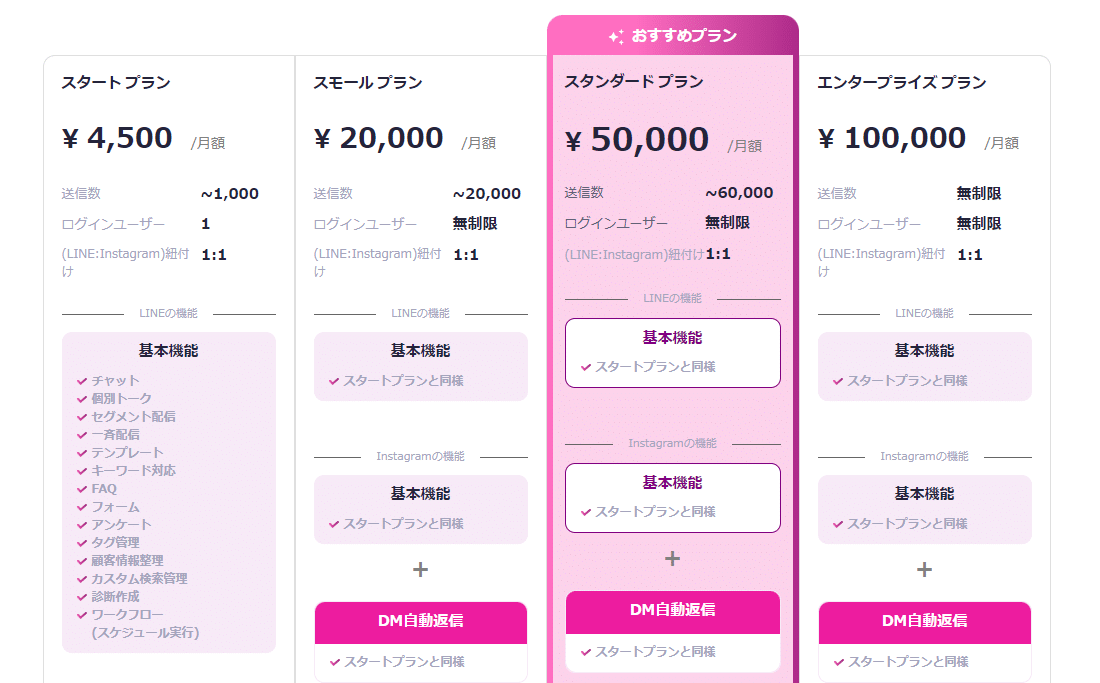The image size is (1100, 683).
Task: Click Instagram 基本機能 box in Standard plan
Action: pyautogui.click(x=672, y=498)
